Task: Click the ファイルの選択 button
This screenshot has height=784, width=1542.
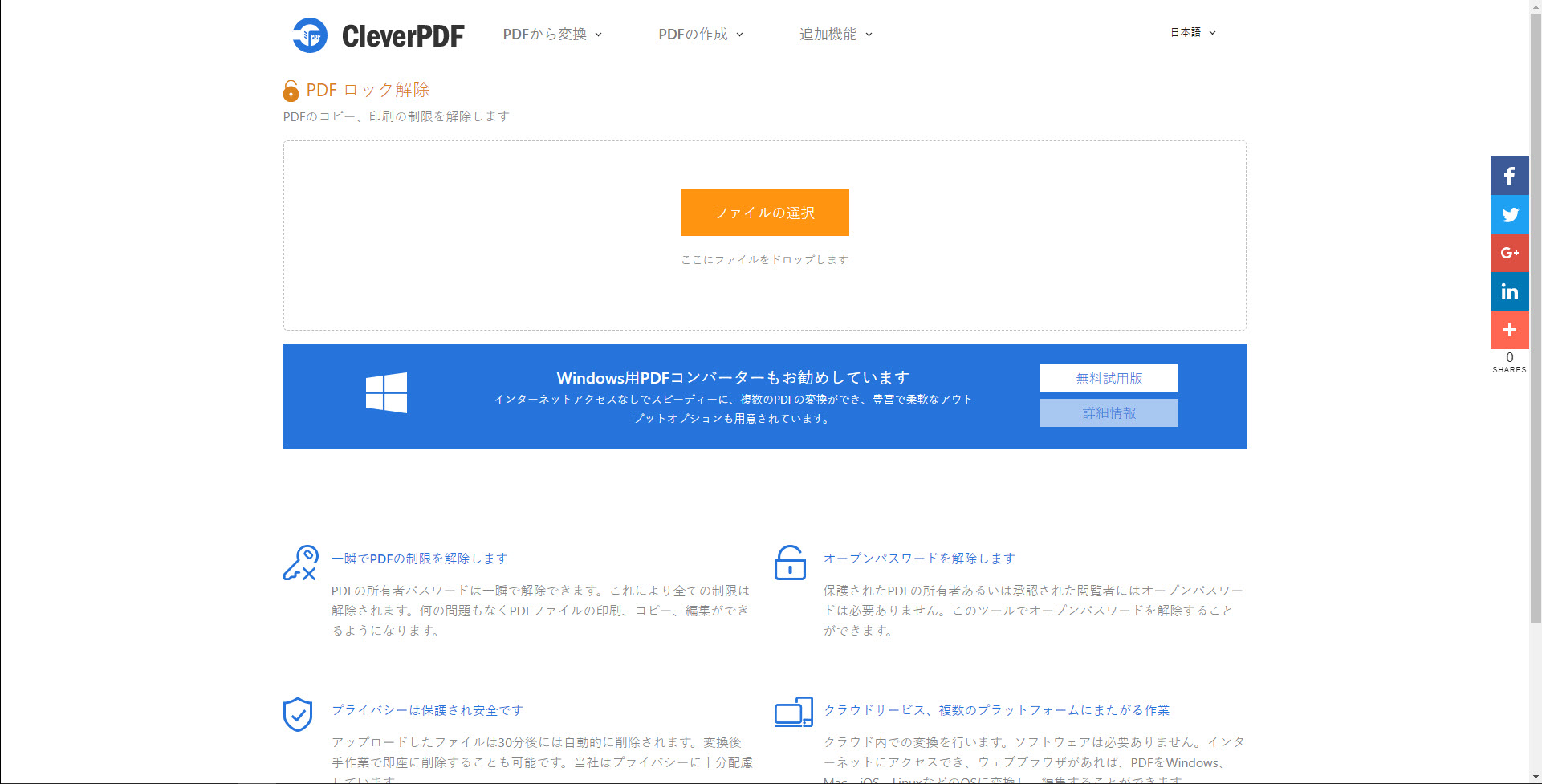Action: click(764, 213)
